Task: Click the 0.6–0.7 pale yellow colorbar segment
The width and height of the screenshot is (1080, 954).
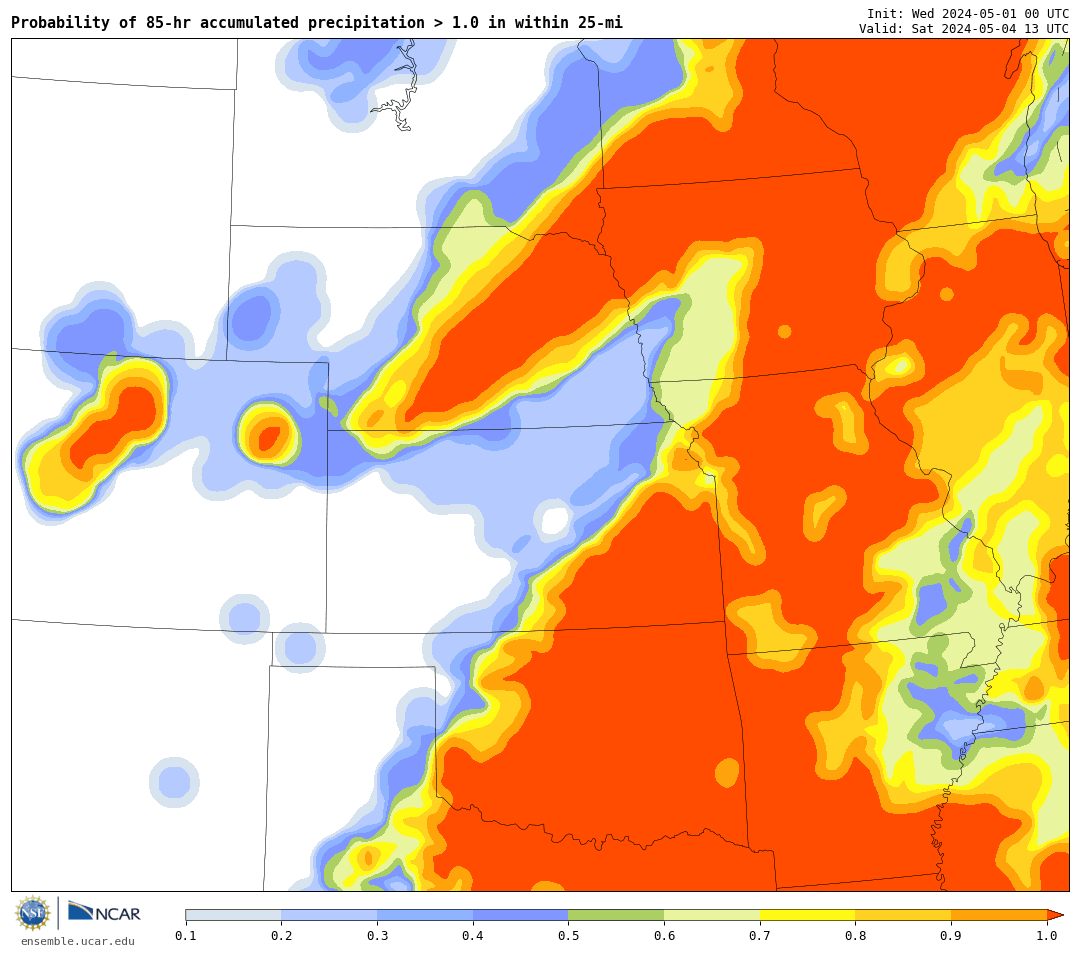Action: pos(712,915)
